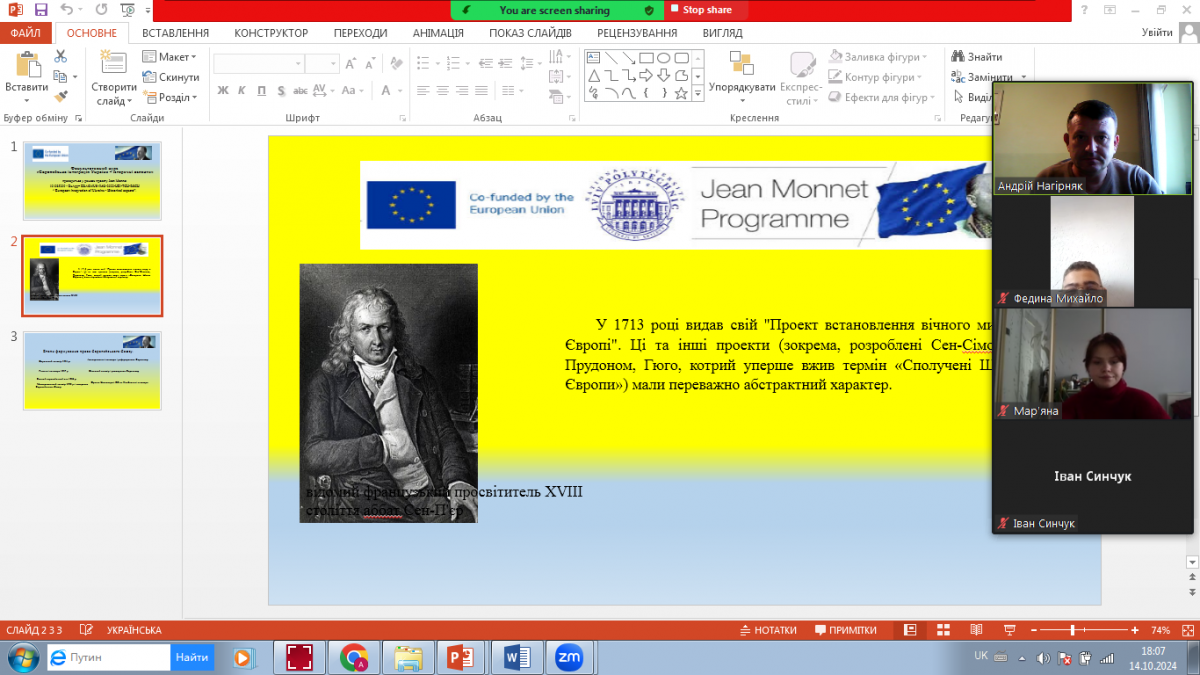Open Zoom app in Windows taskbar

click(x=570, y=657)
